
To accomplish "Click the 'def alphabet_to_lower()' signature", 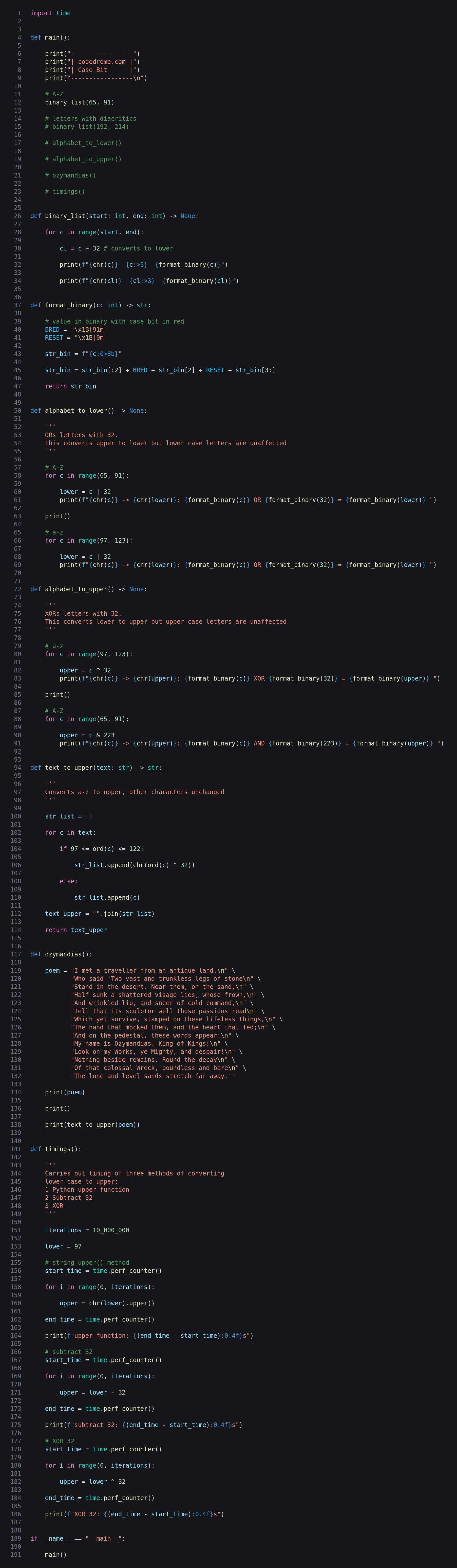I will tap(89, 411).
